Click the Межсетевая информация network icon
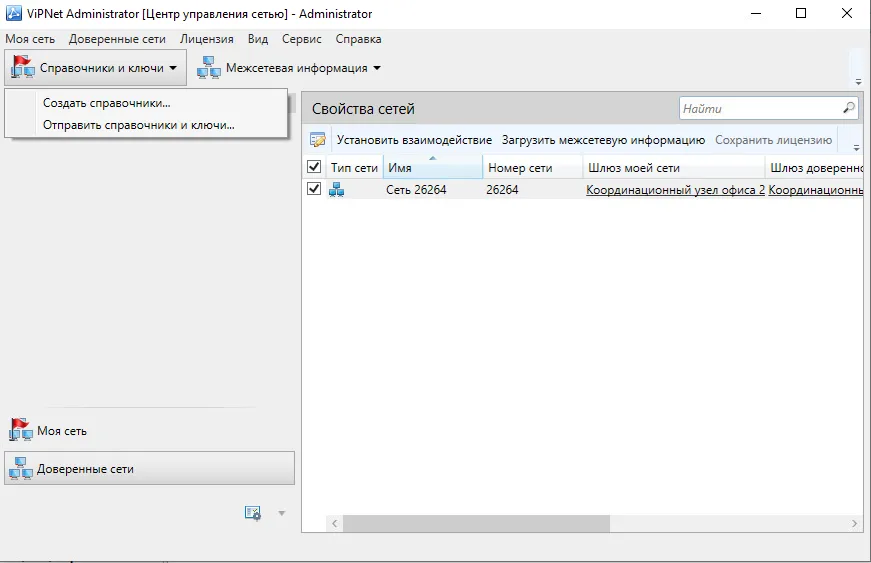 click(208, 68)
